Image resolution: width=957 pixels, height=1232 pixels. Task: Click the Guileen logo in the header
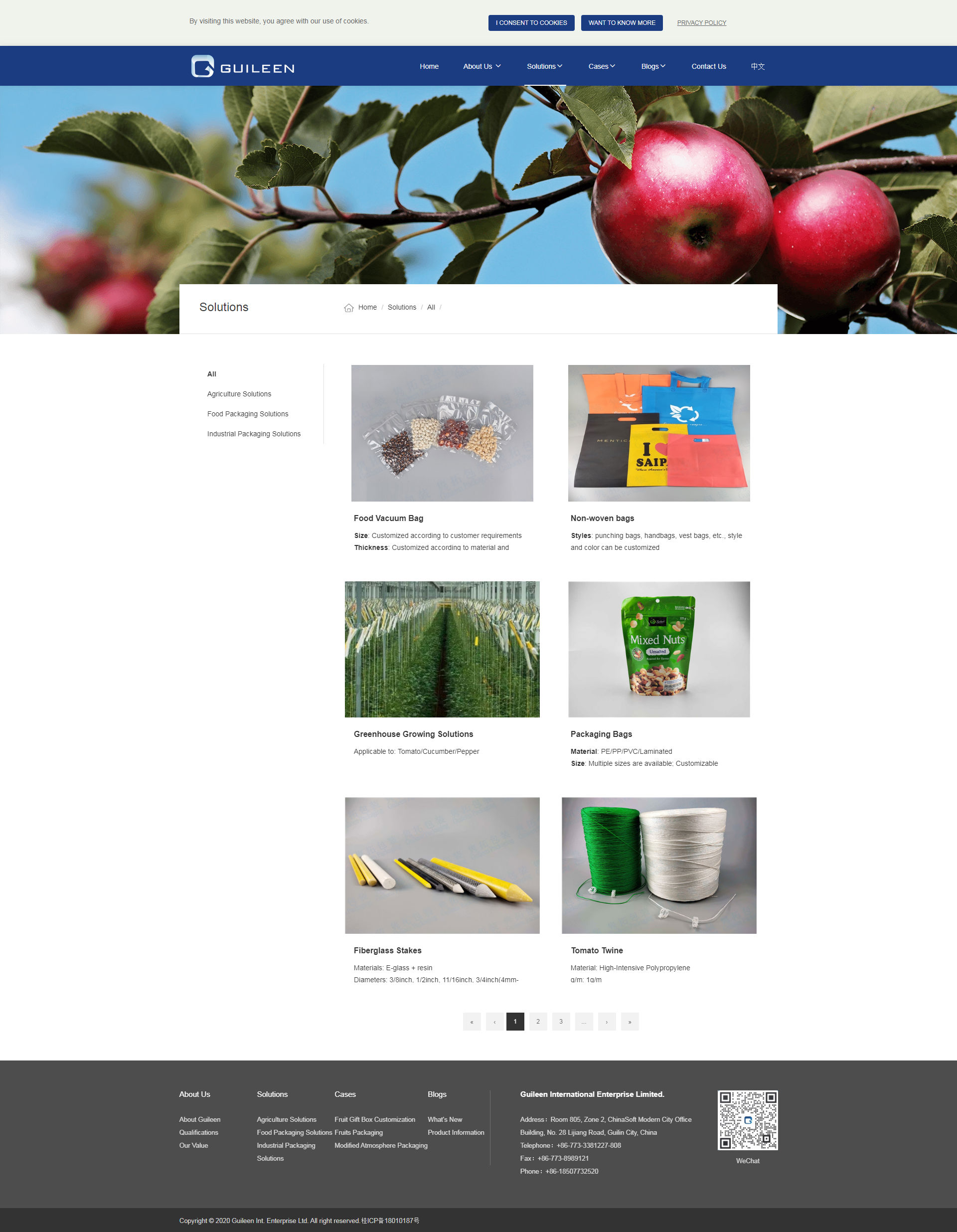[x=243, y=66]
